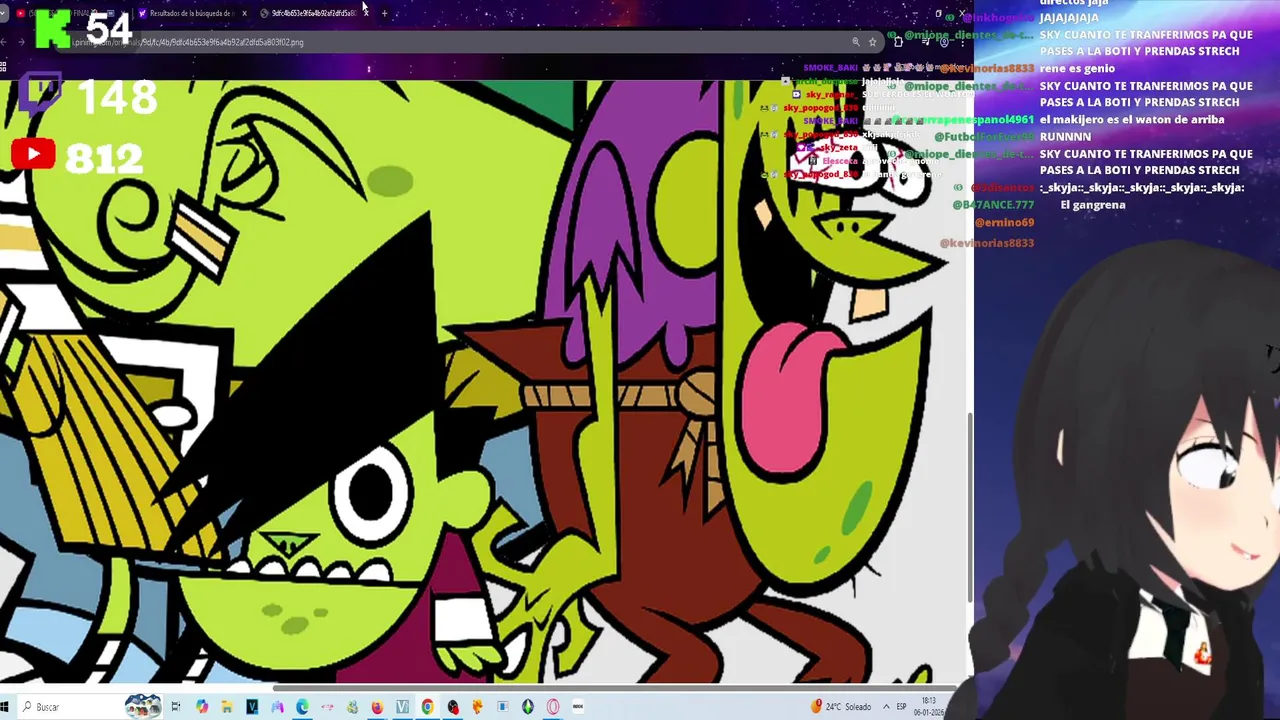Click the 'RUNNNN' chat message
Image resolution: width=1280 pixels, height=720 pixels.
(1063, 136)
